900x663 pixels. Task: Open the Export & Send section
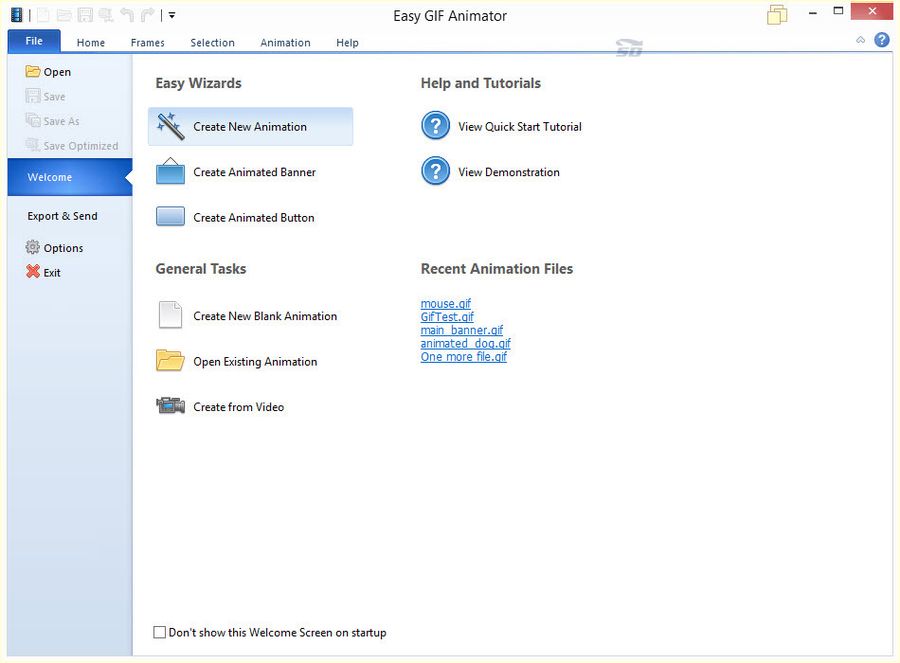63,216
